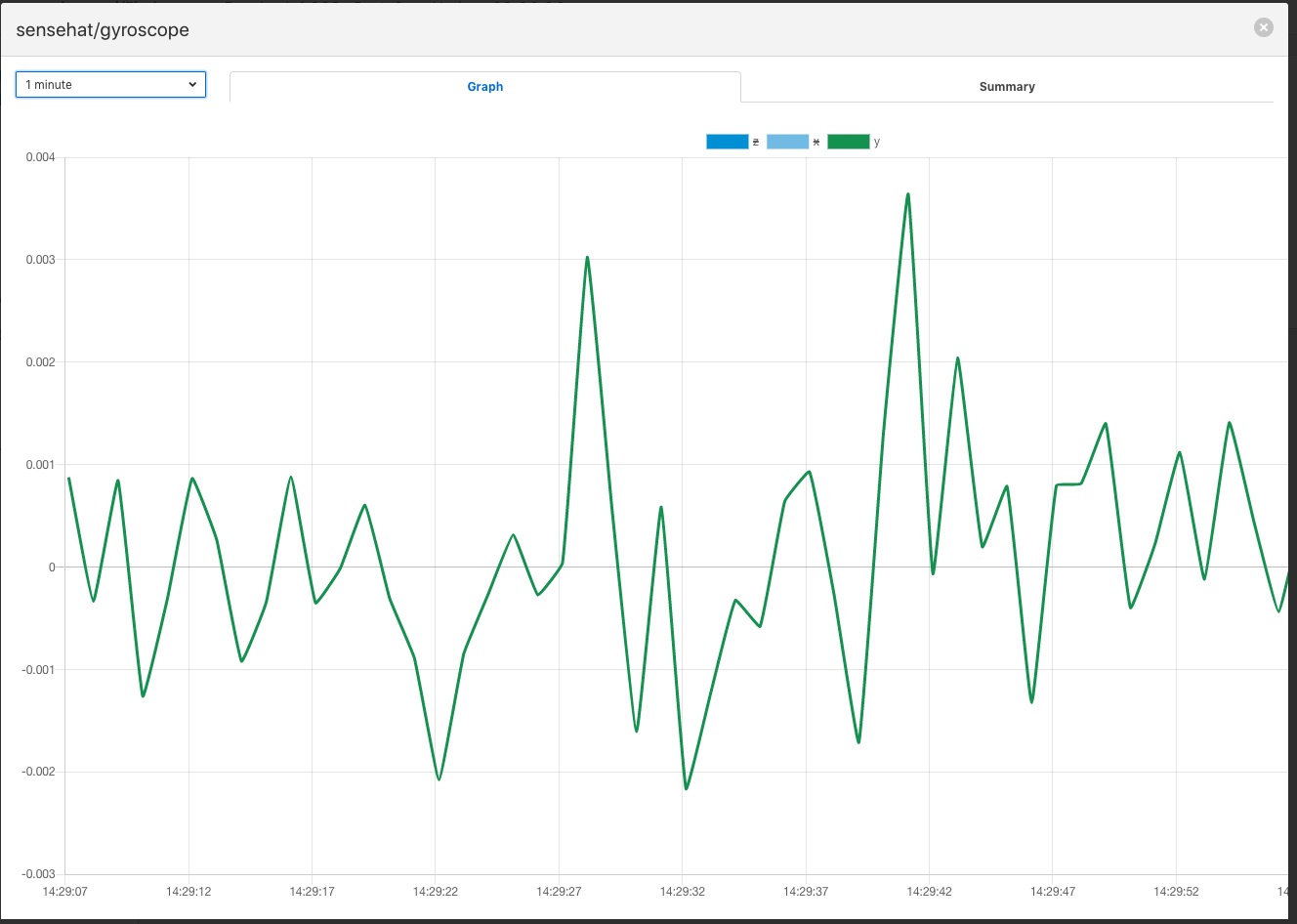
Task: Click the 0.002 peak just after 14:29:42
Action: pyautogui.click(x=958, y=358)
